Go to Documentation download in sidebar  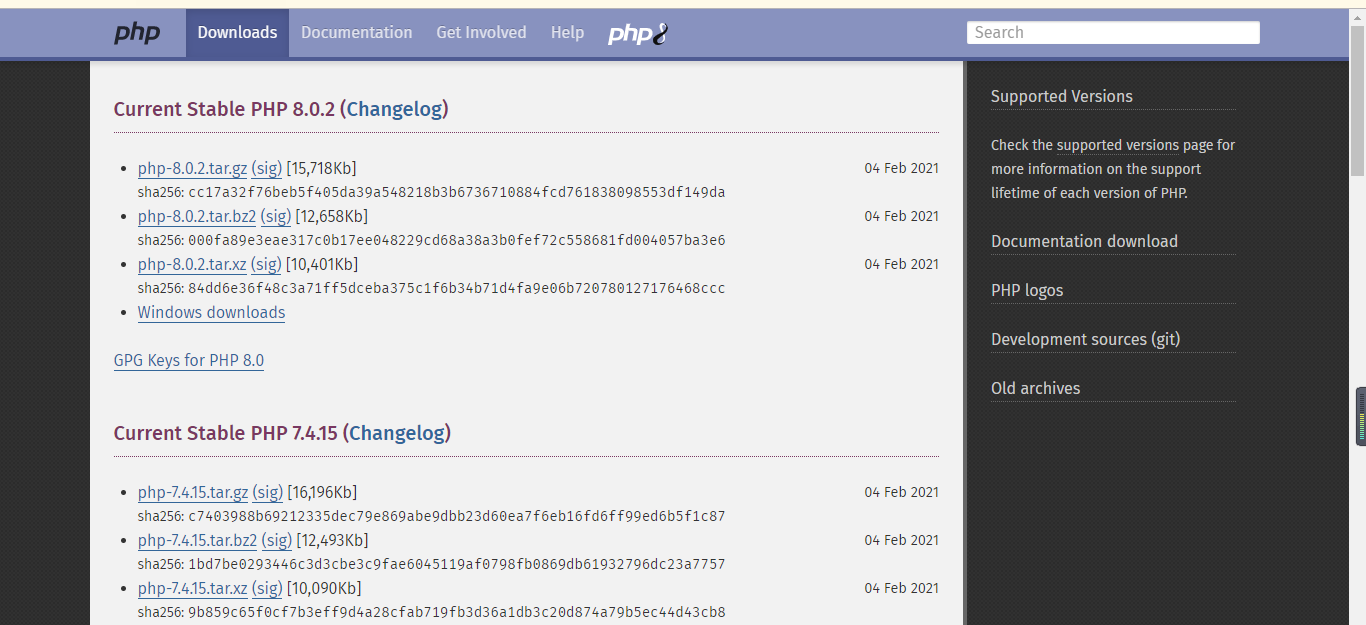tap(1084, 241)
